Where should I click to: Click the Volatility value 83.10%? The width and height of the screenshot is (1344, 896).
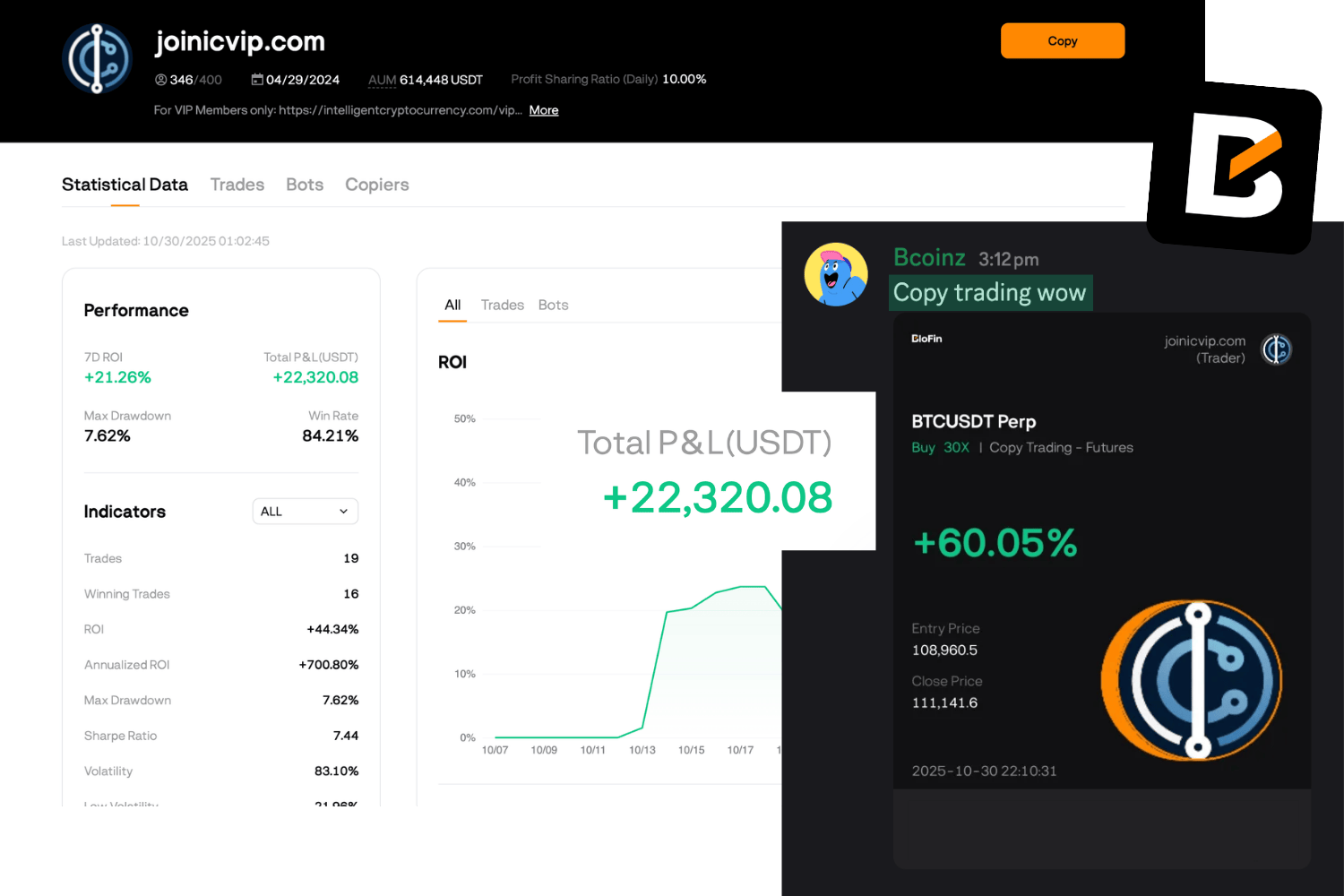coord(337,771)
